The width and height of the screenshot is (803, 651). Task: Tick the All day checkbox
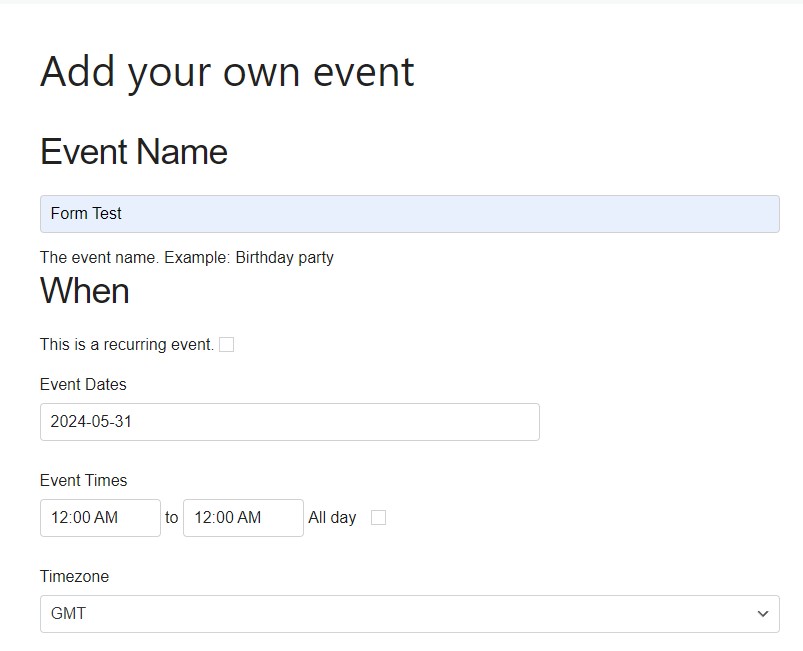[x=378, y=518]
